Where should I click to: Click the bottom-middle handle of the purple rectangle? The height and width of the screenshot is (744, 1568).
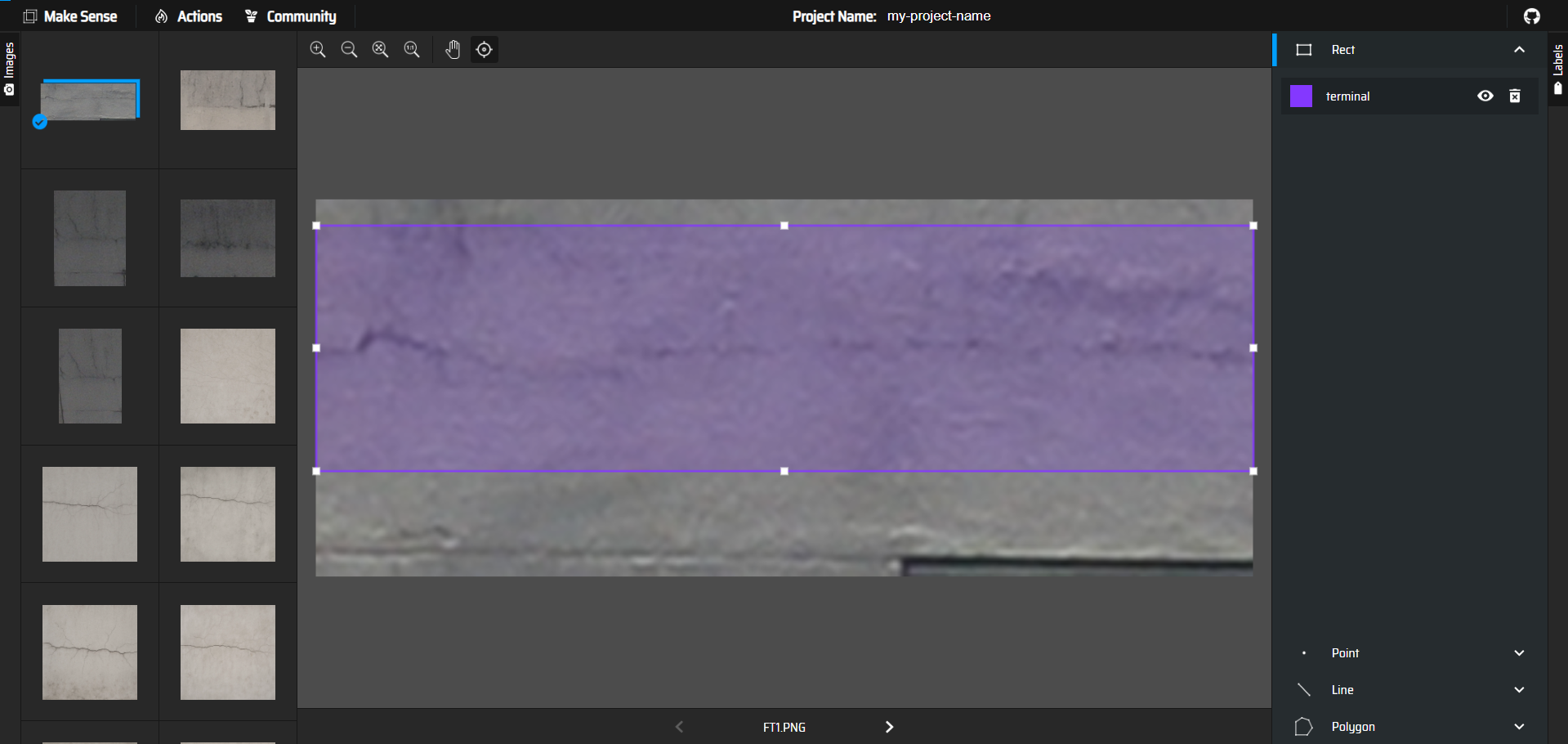[784, 471]
